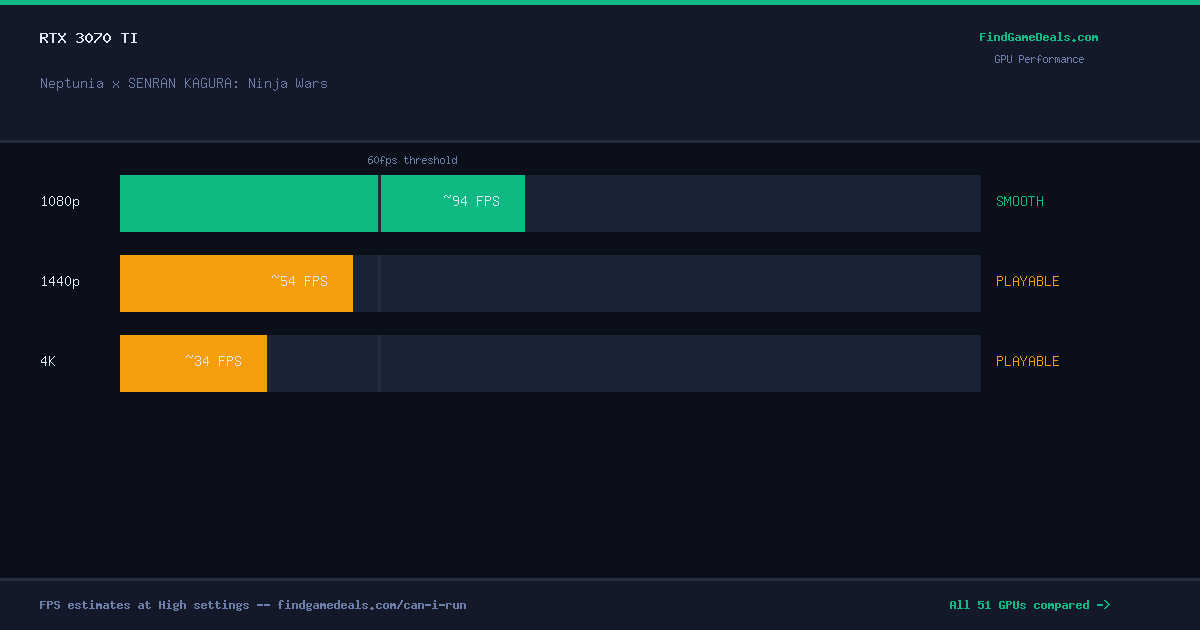Select the 'GPU Performance' label
This screenshot has height=630, width=1200.
[1038, 59]
